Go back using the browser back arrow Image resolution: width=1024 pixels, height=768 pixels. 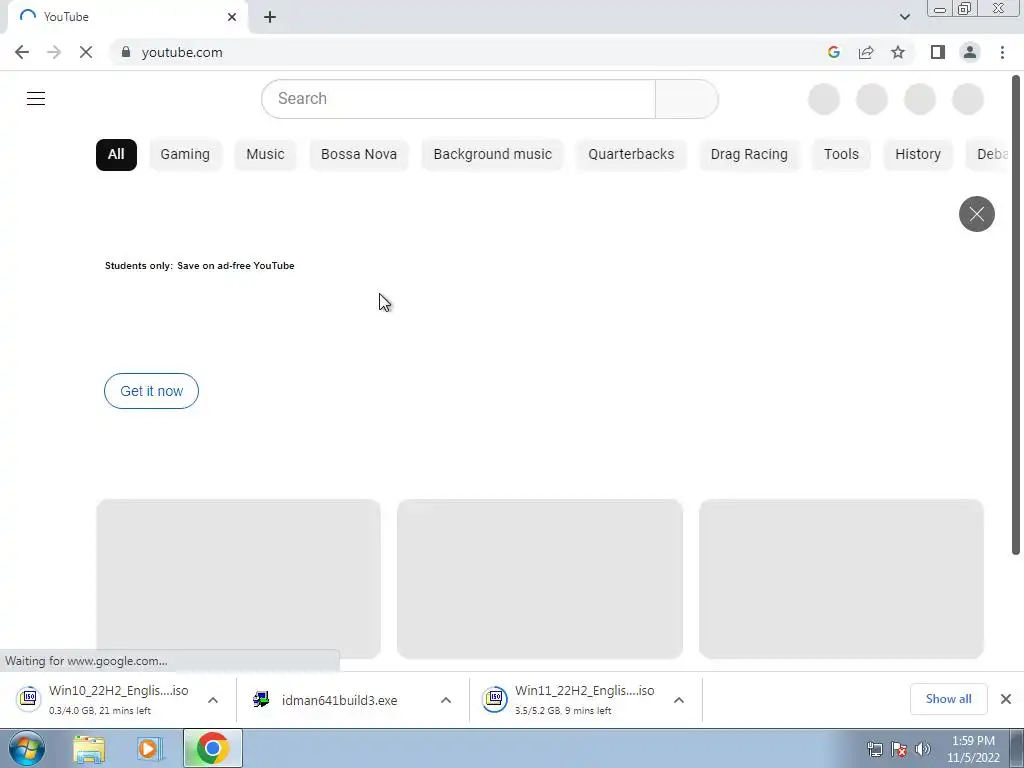pyautogui.click(x=22, y=52)
